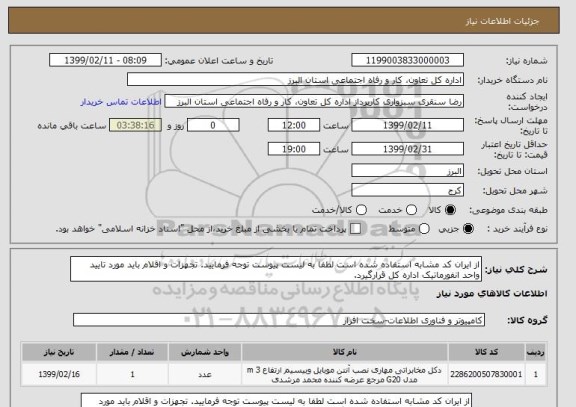Click the response deadline time 12:00

pos(294,125)
